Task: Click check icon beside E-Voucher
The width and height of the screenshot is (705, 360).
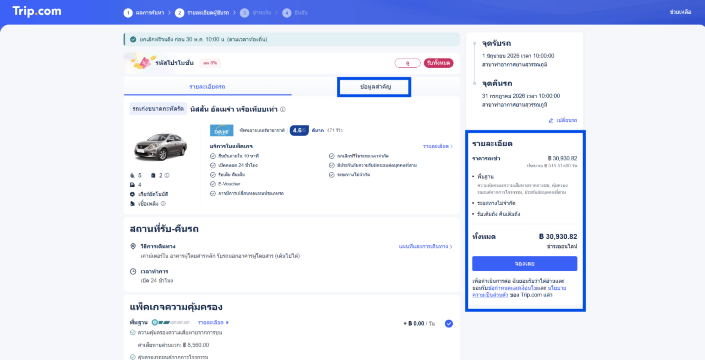Action: coord(213,184)
